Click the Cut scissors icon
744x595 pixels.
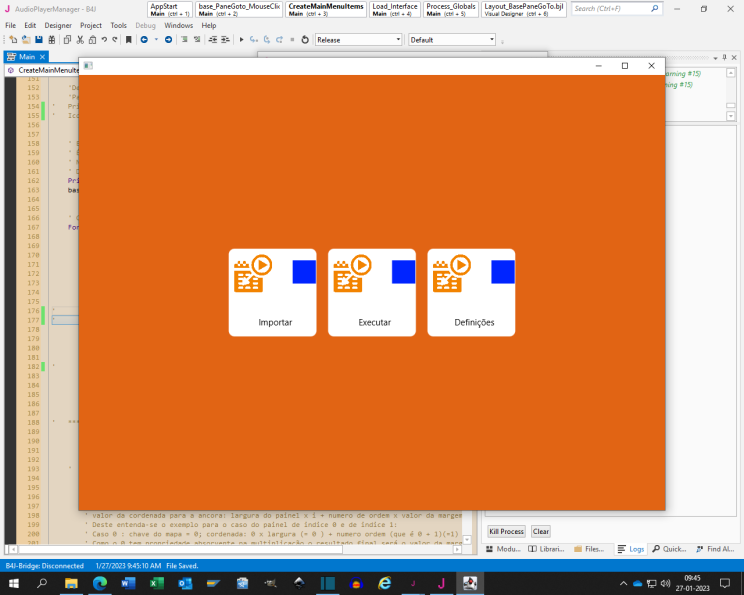coord(80,40)
